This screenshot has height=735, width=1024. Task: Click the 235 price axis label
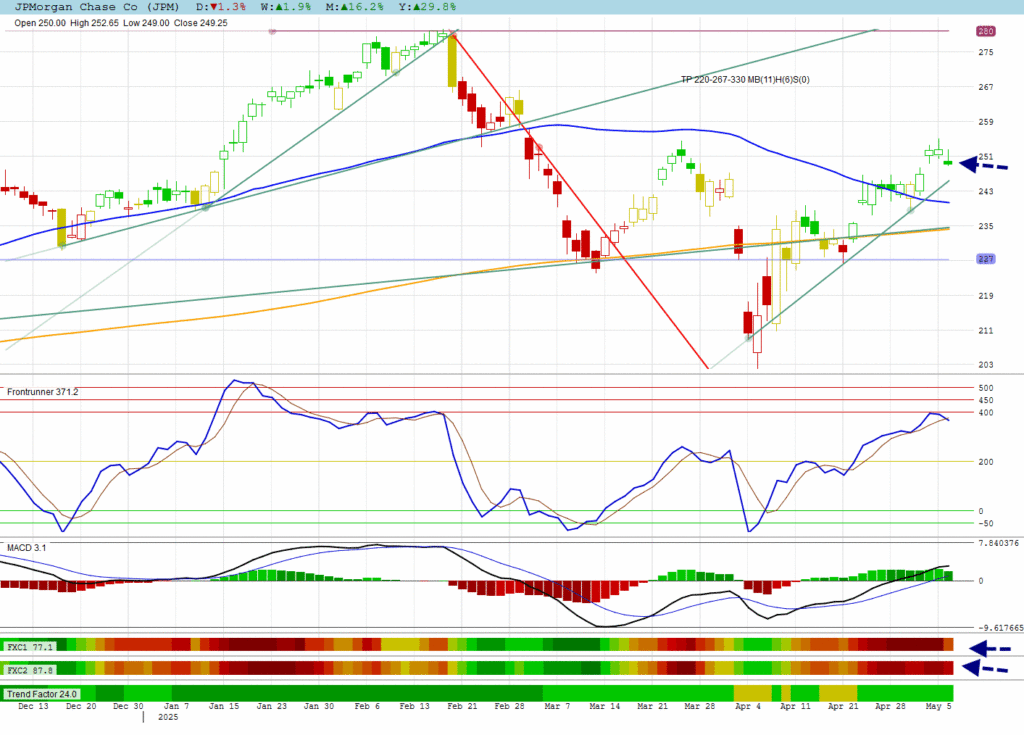click(985, 226)
